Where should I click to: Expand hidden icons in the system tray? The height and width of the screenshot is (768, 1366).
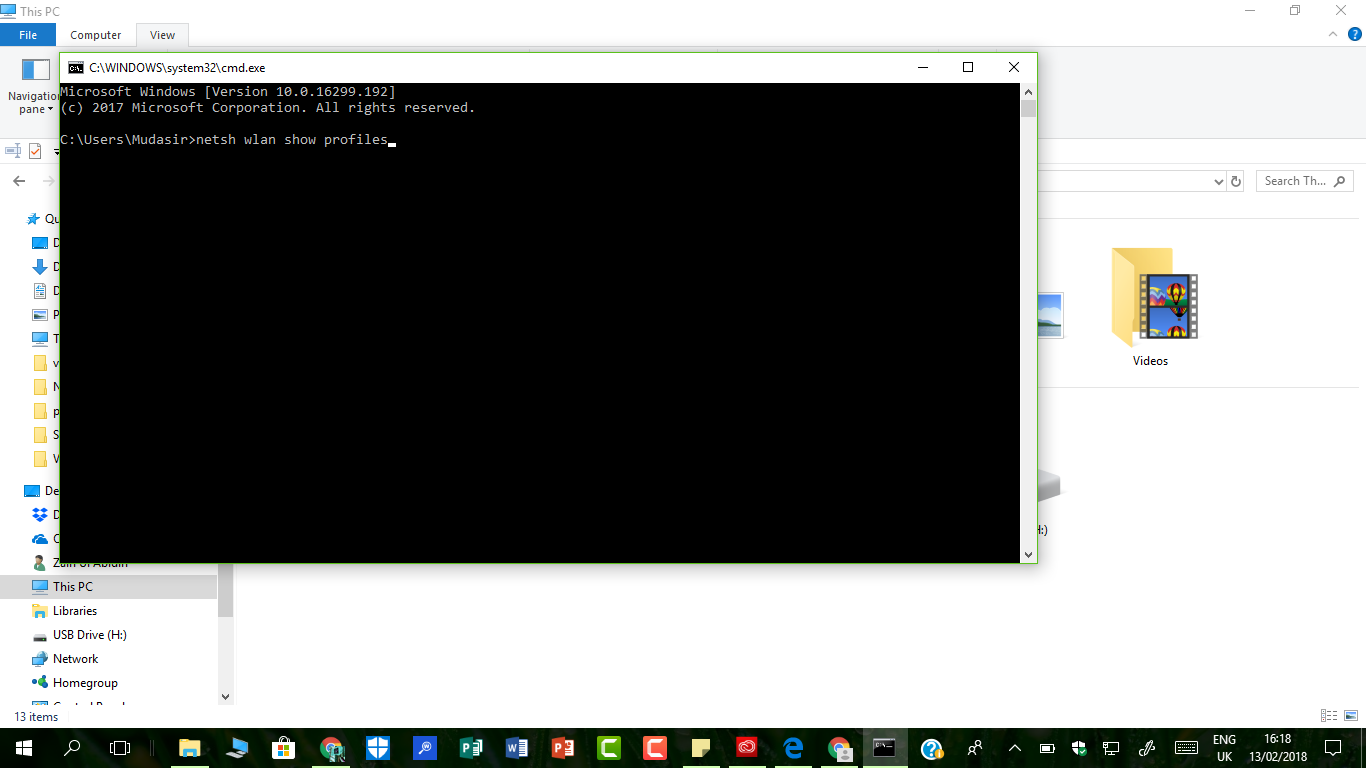[1013, 747]
